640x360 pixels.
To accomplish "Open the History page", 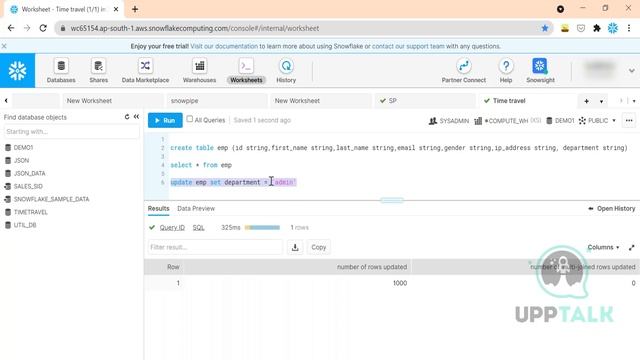I will pyautogui.click(x=286, y=71).
